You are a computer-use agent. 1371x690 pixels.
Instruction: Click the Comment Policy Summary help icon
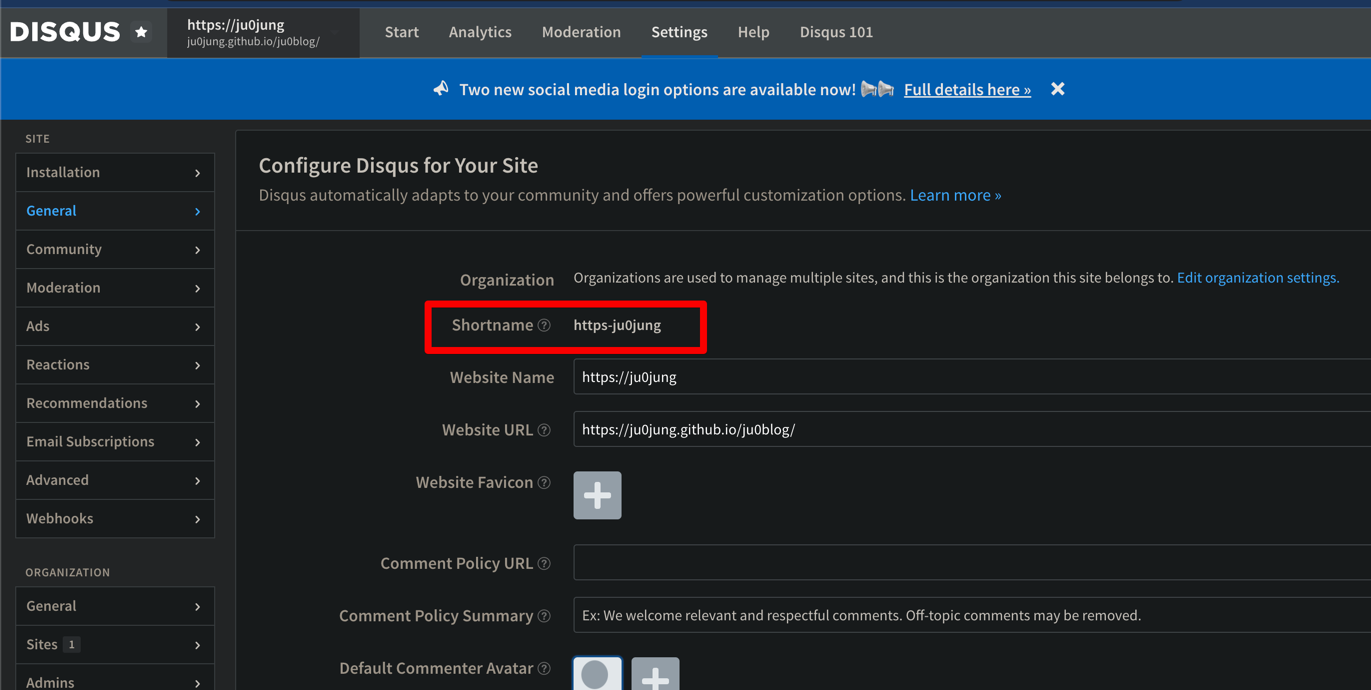544,616
